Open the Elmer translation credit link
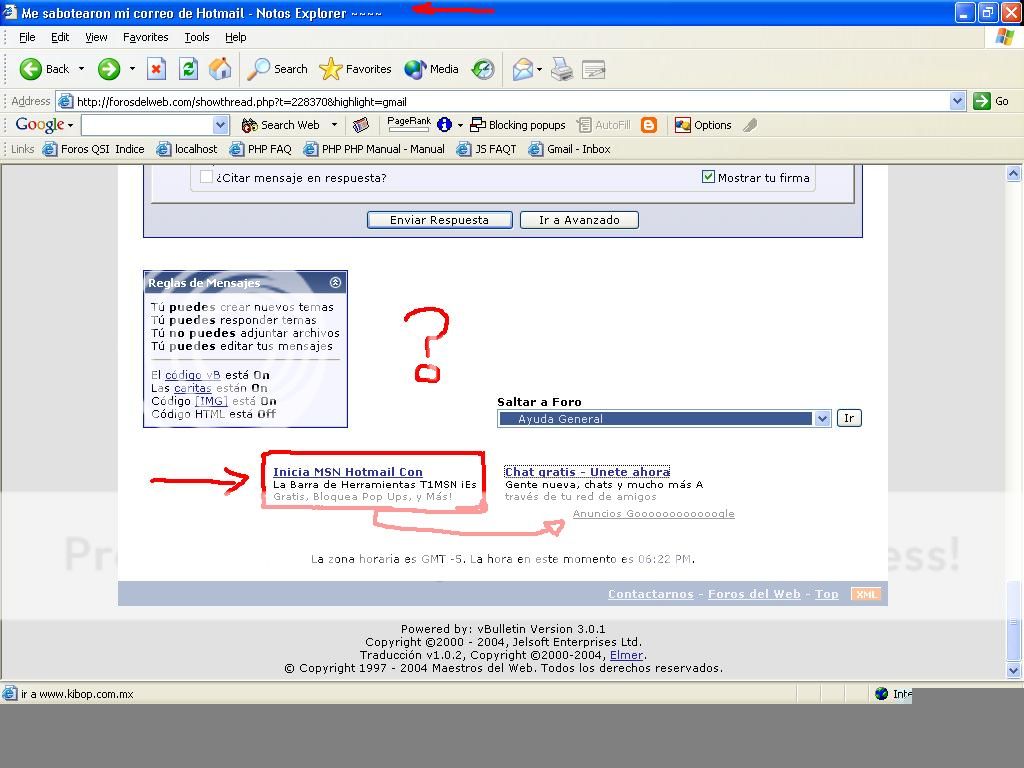The height and width of the screenshot is (768, 1024). coord(626,654)
